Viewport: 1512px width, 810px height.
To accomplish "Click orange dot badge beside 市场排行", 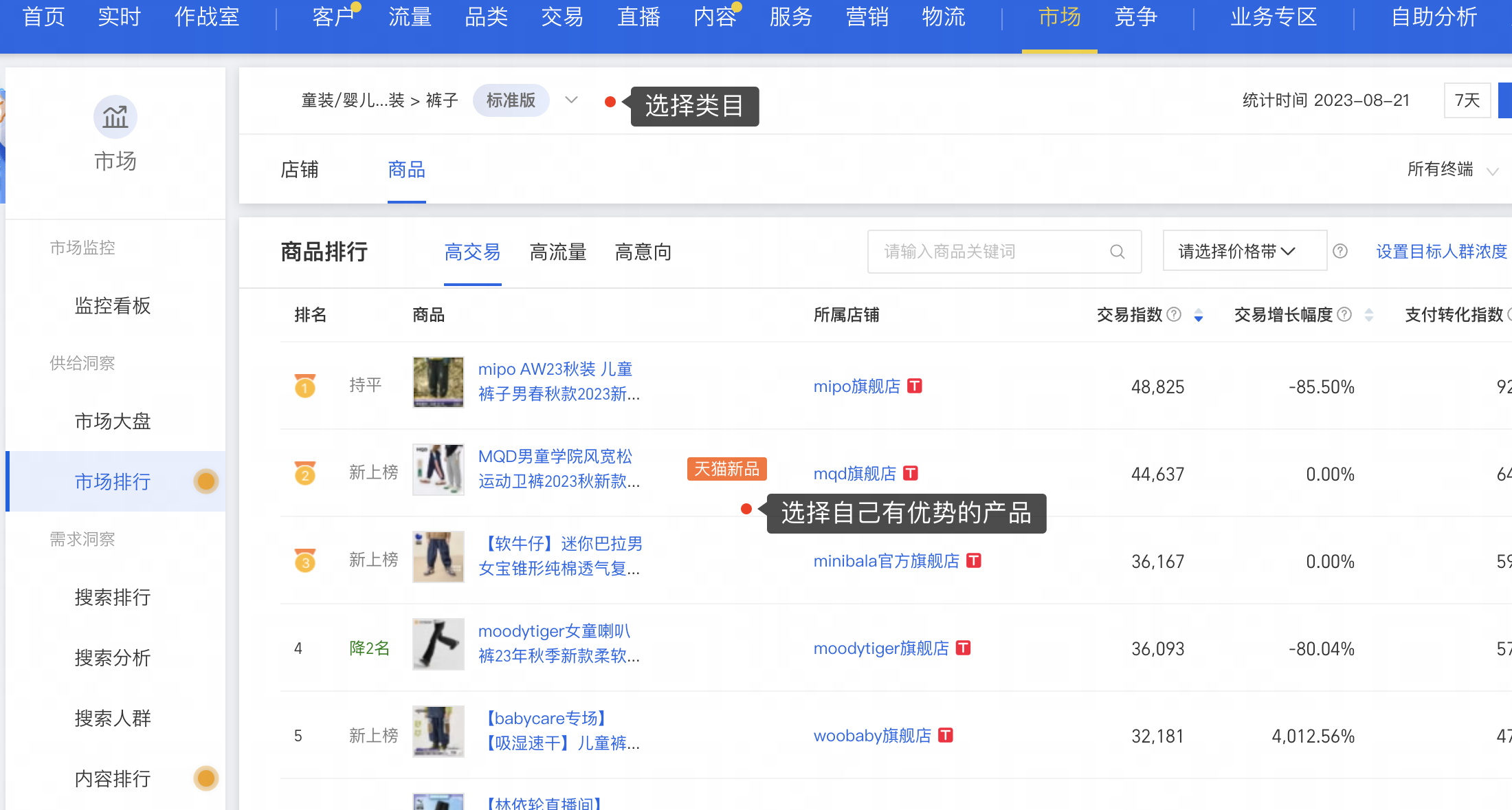I will pos(205,481).
